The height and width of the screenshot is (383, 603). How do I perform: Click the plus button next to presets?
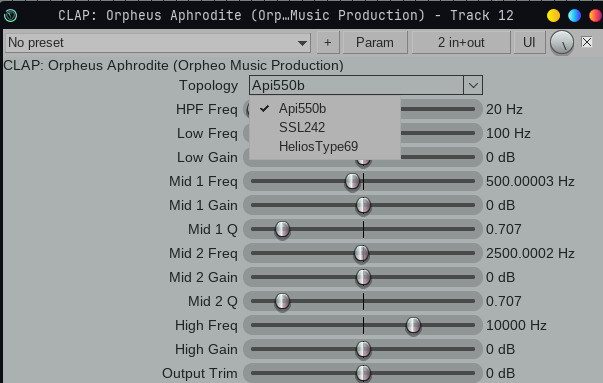click(x=328, y=43)
